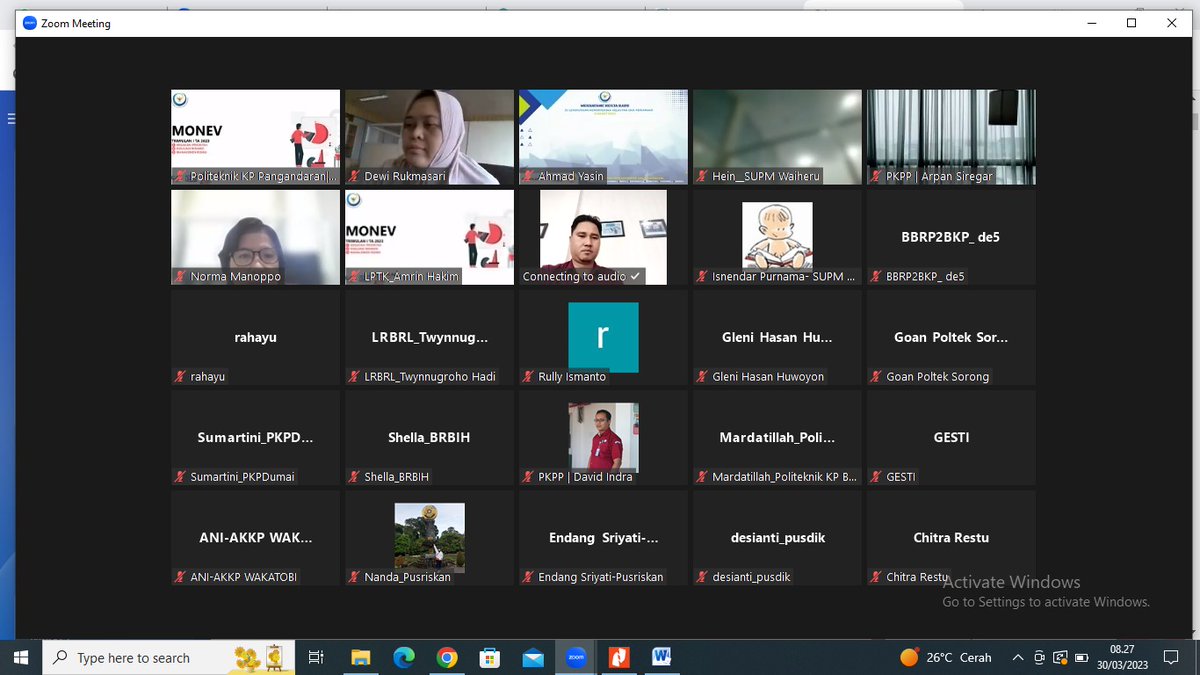Expand the blue hamburger menu on left edge
This screenshot has width=1200, height=675.
[x=11, y=117]
